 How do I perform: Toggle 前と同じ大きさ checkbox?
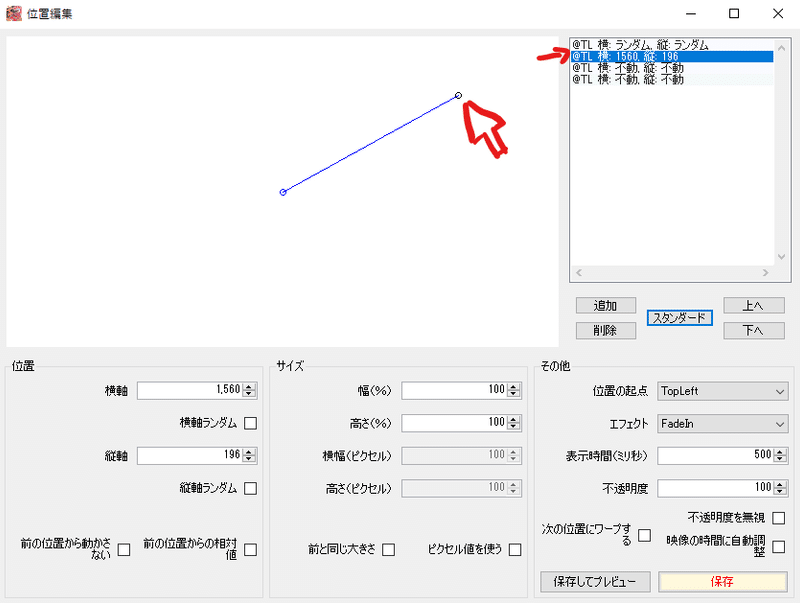389,550
